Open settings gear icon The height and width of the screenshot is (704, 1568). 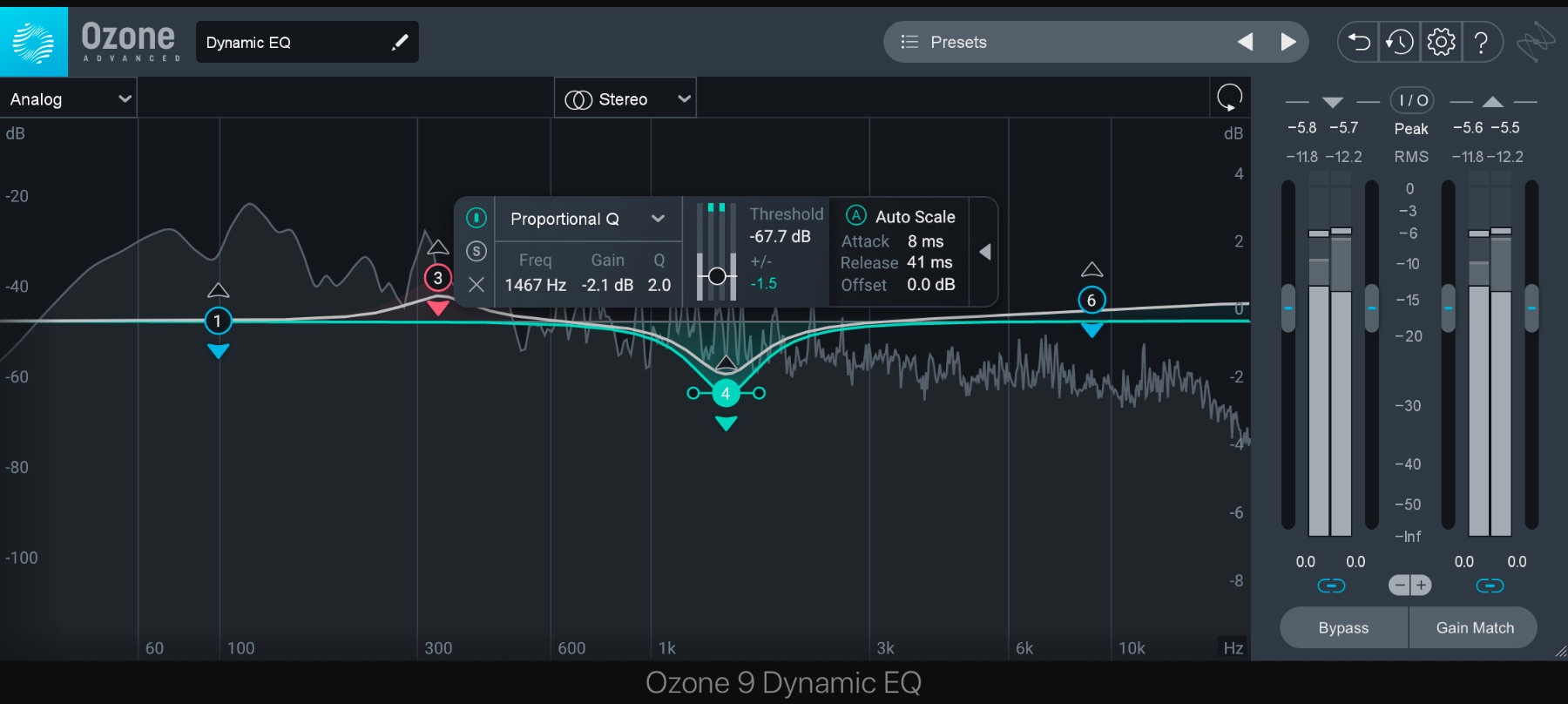point(1441,42)
